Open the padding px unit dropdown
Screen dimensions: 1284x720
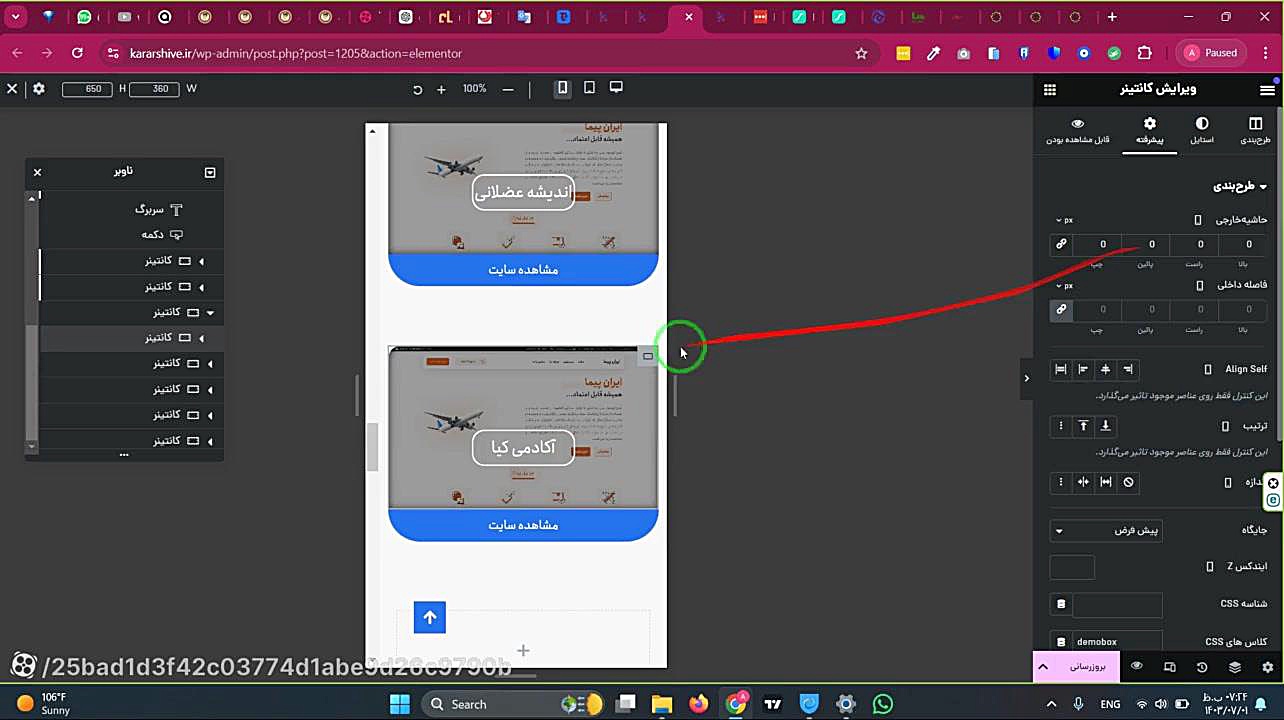pyautogui.click(x=1064, y=285)
